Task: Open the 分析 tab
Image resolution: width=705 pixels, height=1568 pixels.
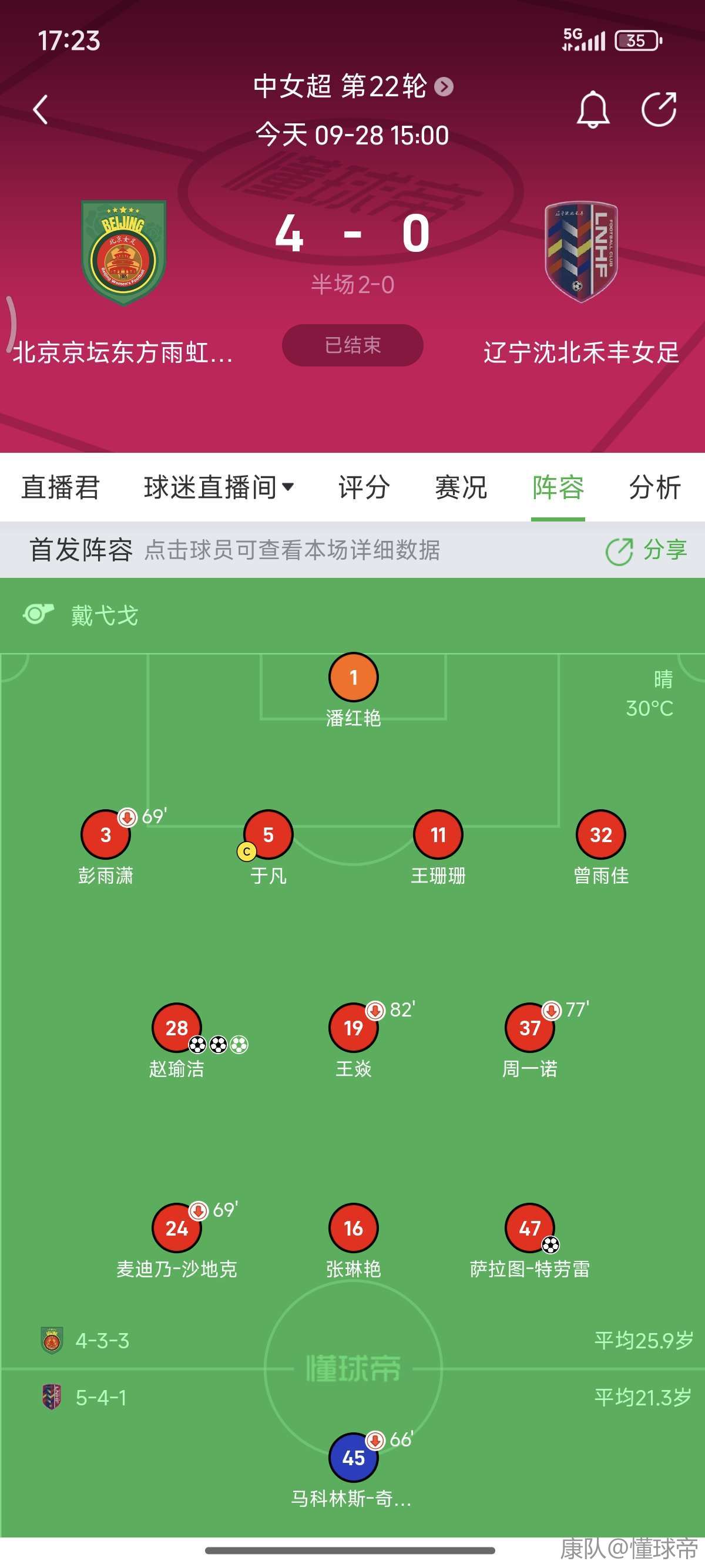Action: point(654,487)
